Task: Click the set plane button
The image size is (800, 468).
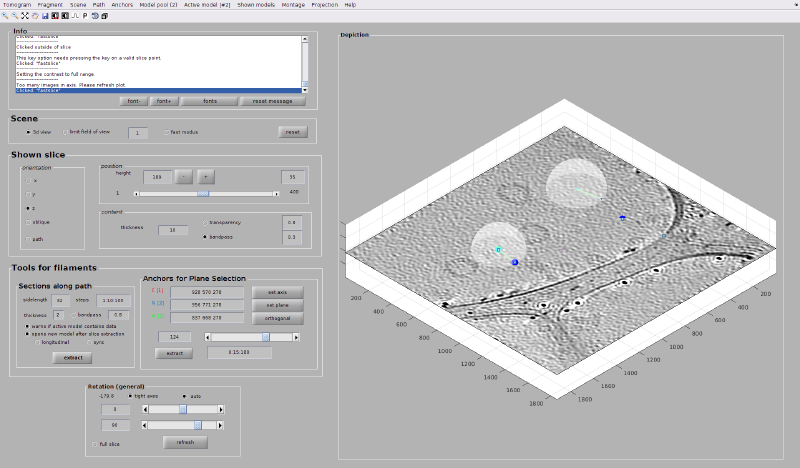Action: pyautogui.click(x=278, y=305)
